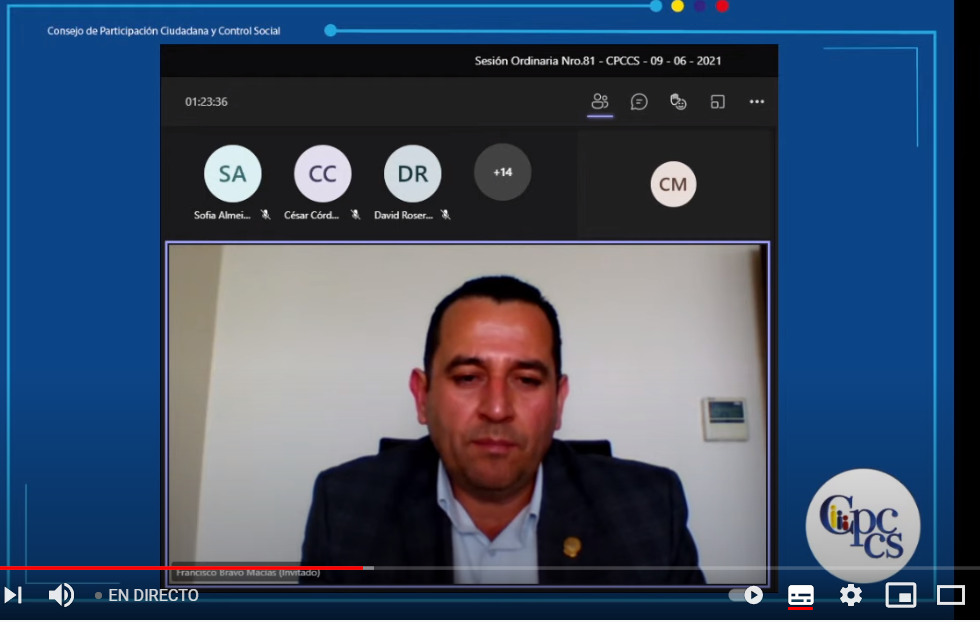This screenshot has height=622, width=980.
Task: Click the meeting timer 01:23:36
Action: pyautogui.click(x=206, y=102)
